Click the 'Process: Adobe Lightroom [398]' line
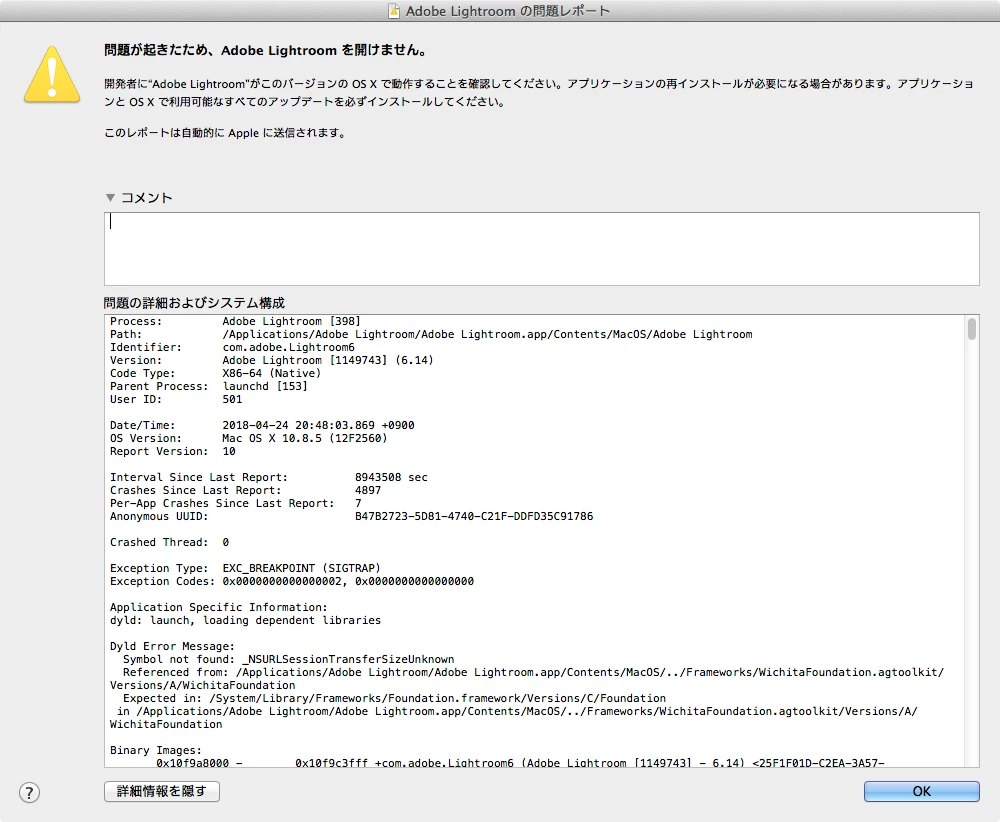 (x=235, y=321)
